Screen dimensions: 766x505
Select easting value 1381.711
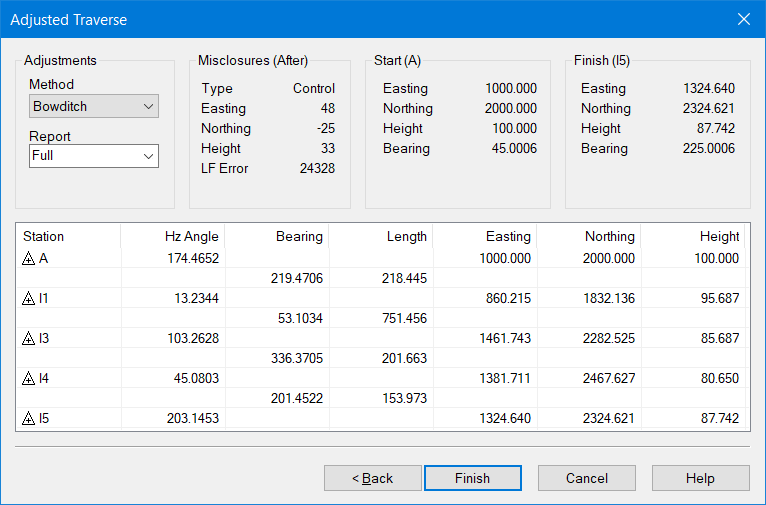click(x=505, y=379)
